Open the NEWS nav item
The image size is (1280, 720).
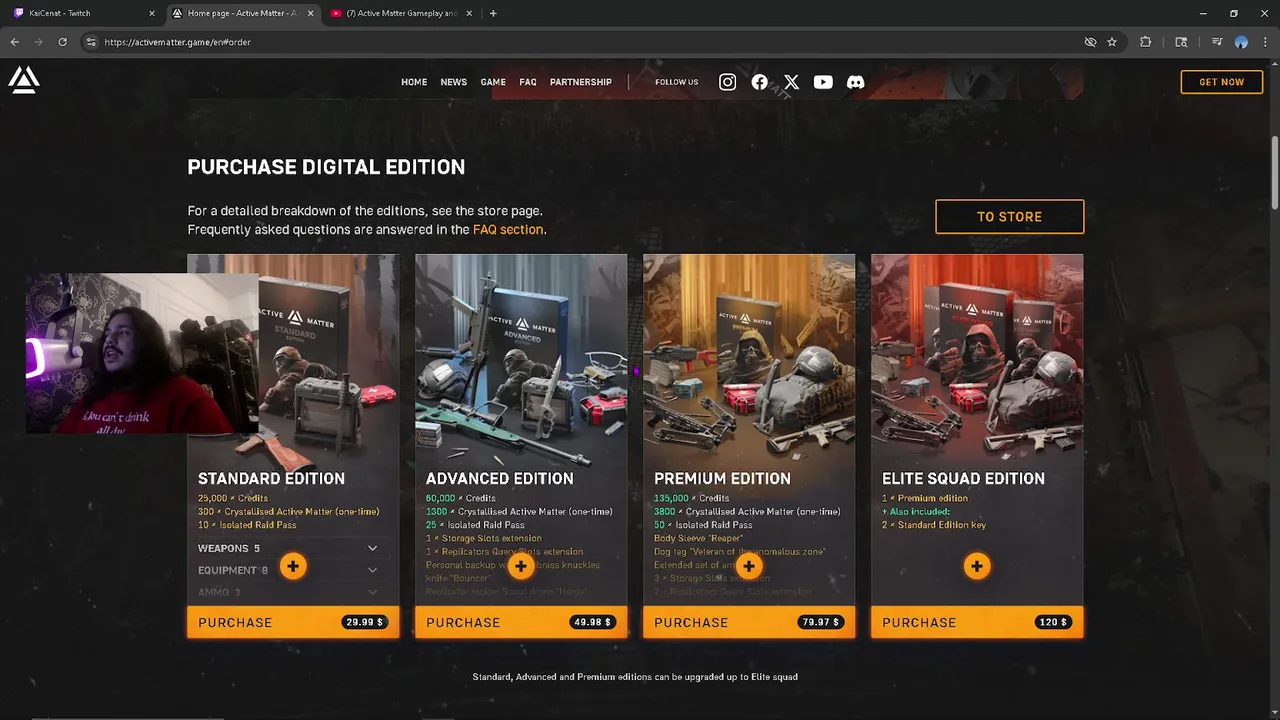(x=454, y=82)
